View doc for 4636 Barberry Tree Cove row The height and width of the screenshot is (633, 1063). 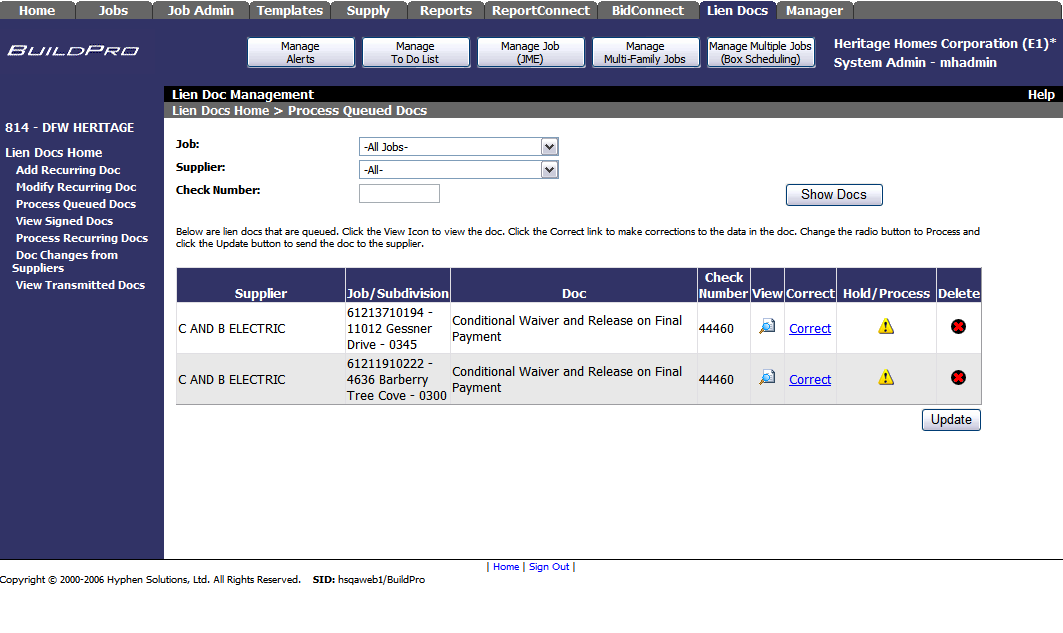(767, 377)
